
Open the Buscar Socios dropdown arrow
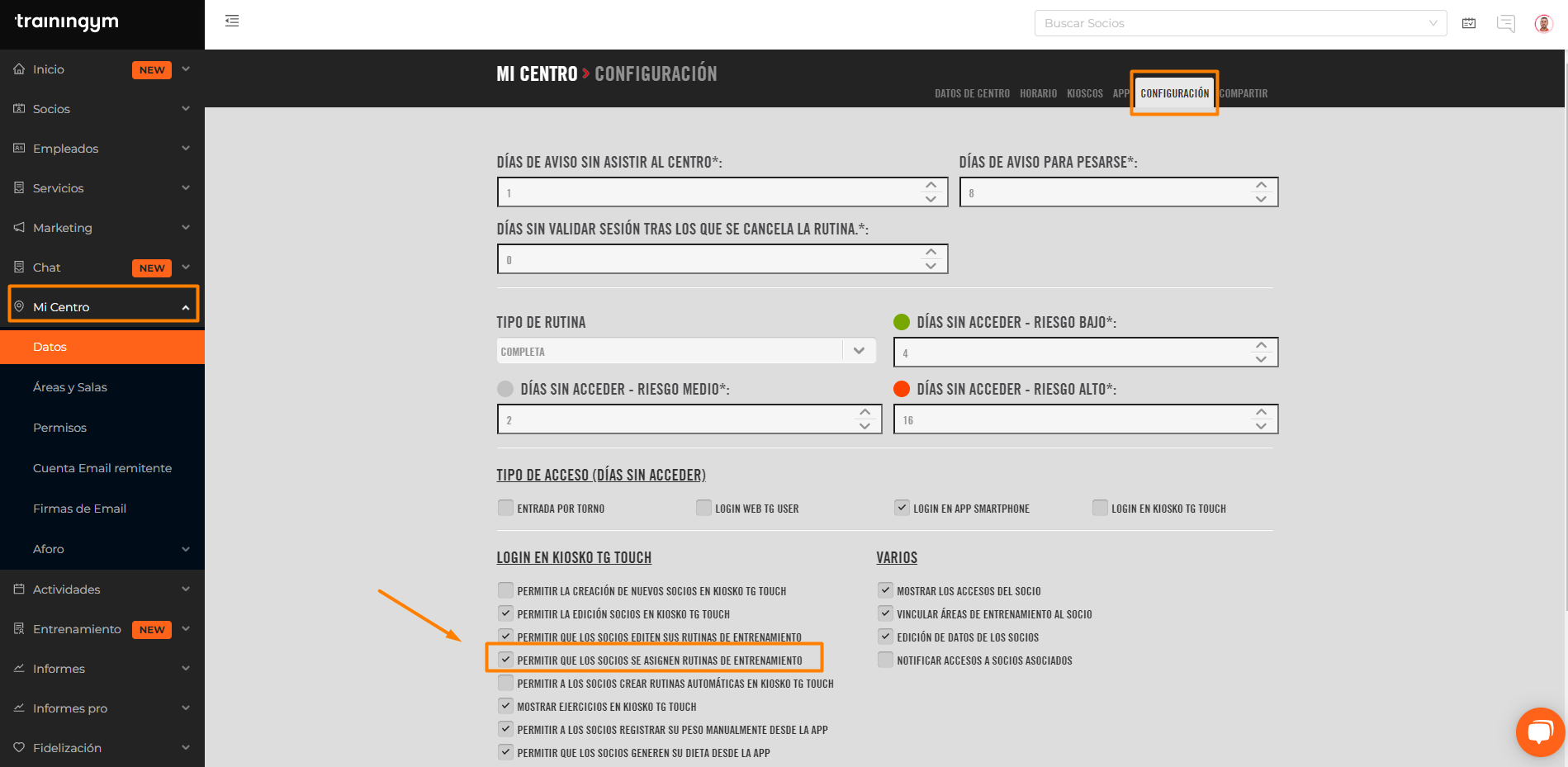coord(1433,23)
